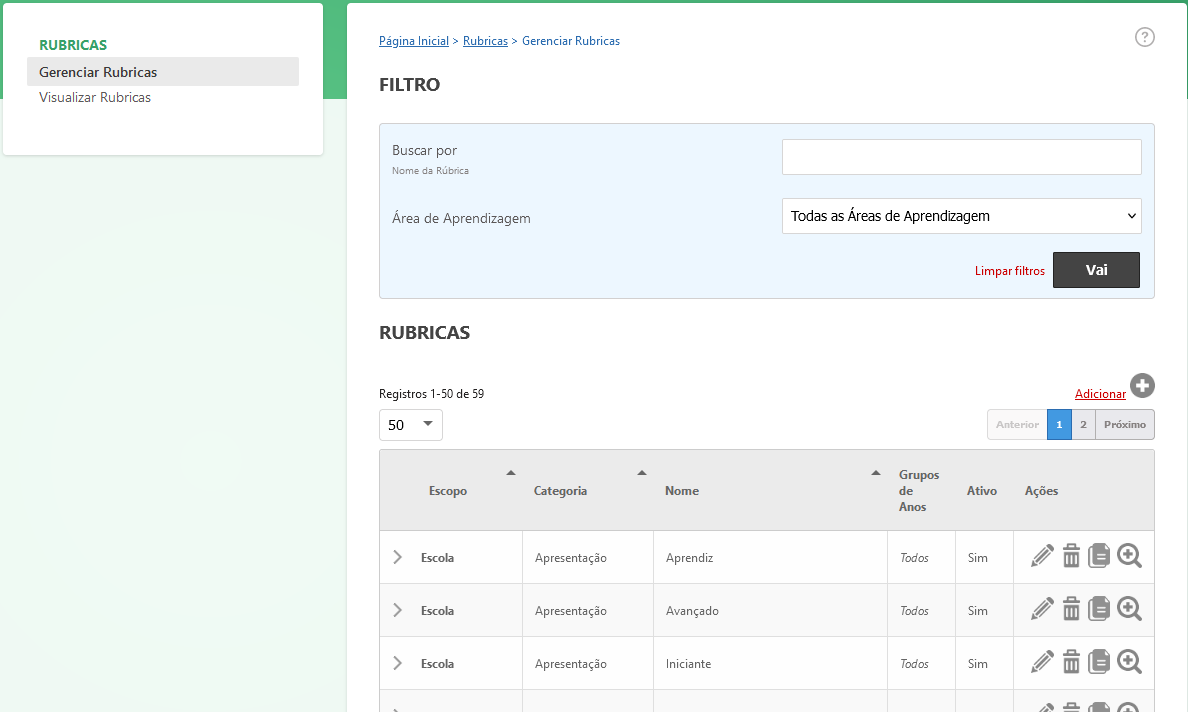Expand the Iniciante row chevron
Screen dimensions: 1188x712
[397, 664]
